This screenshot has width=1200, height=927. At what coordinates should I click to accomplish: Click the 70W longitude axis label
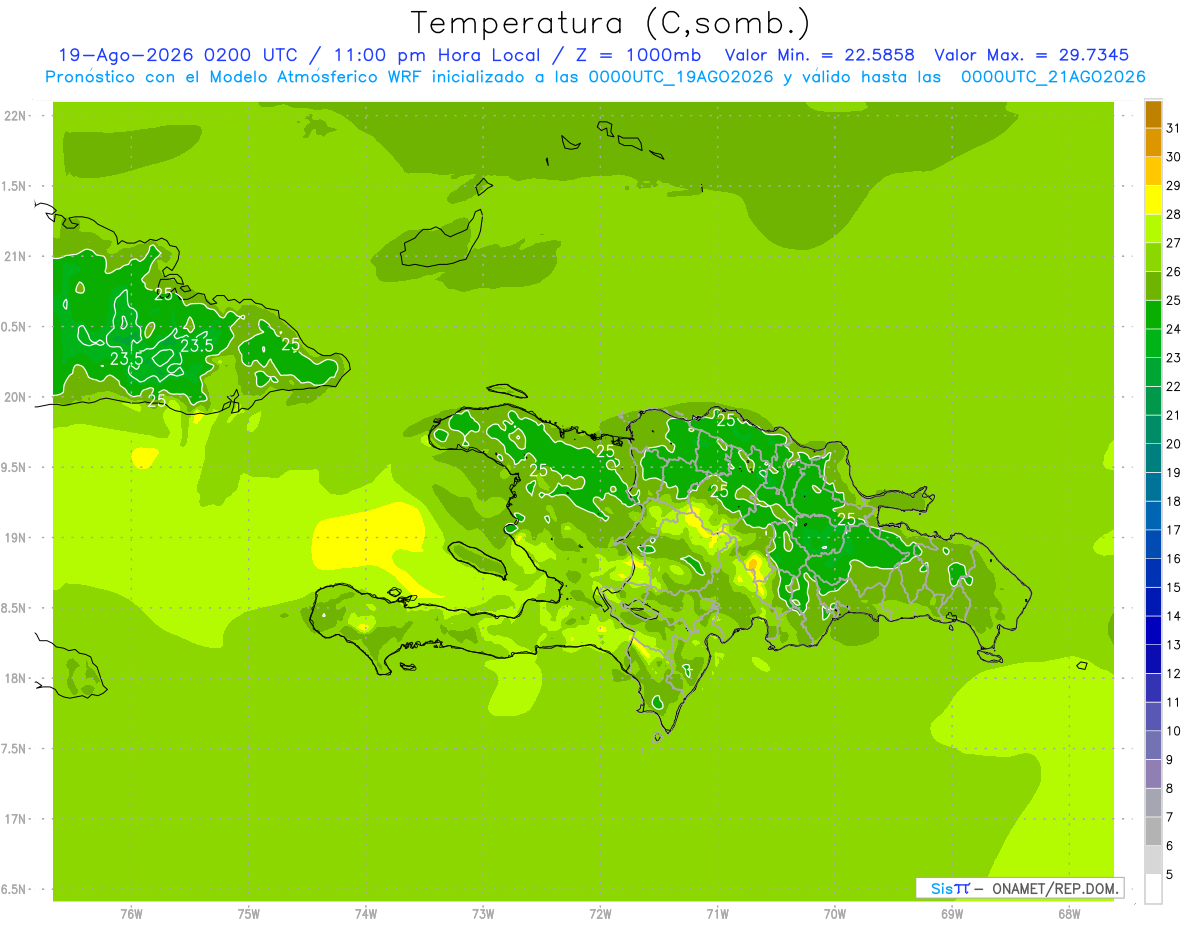click(x=835, y=914)
